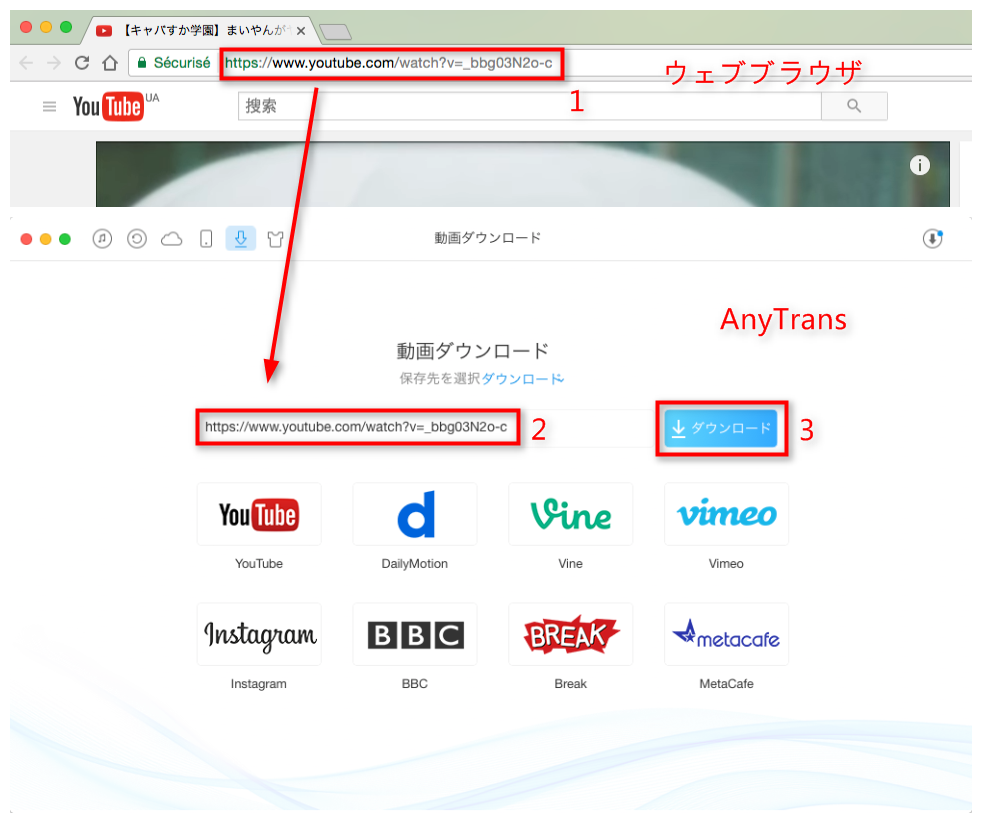Open the device phone icon in AnyTrans
This screenshot has width=982, height=823.
click(206, 239)
